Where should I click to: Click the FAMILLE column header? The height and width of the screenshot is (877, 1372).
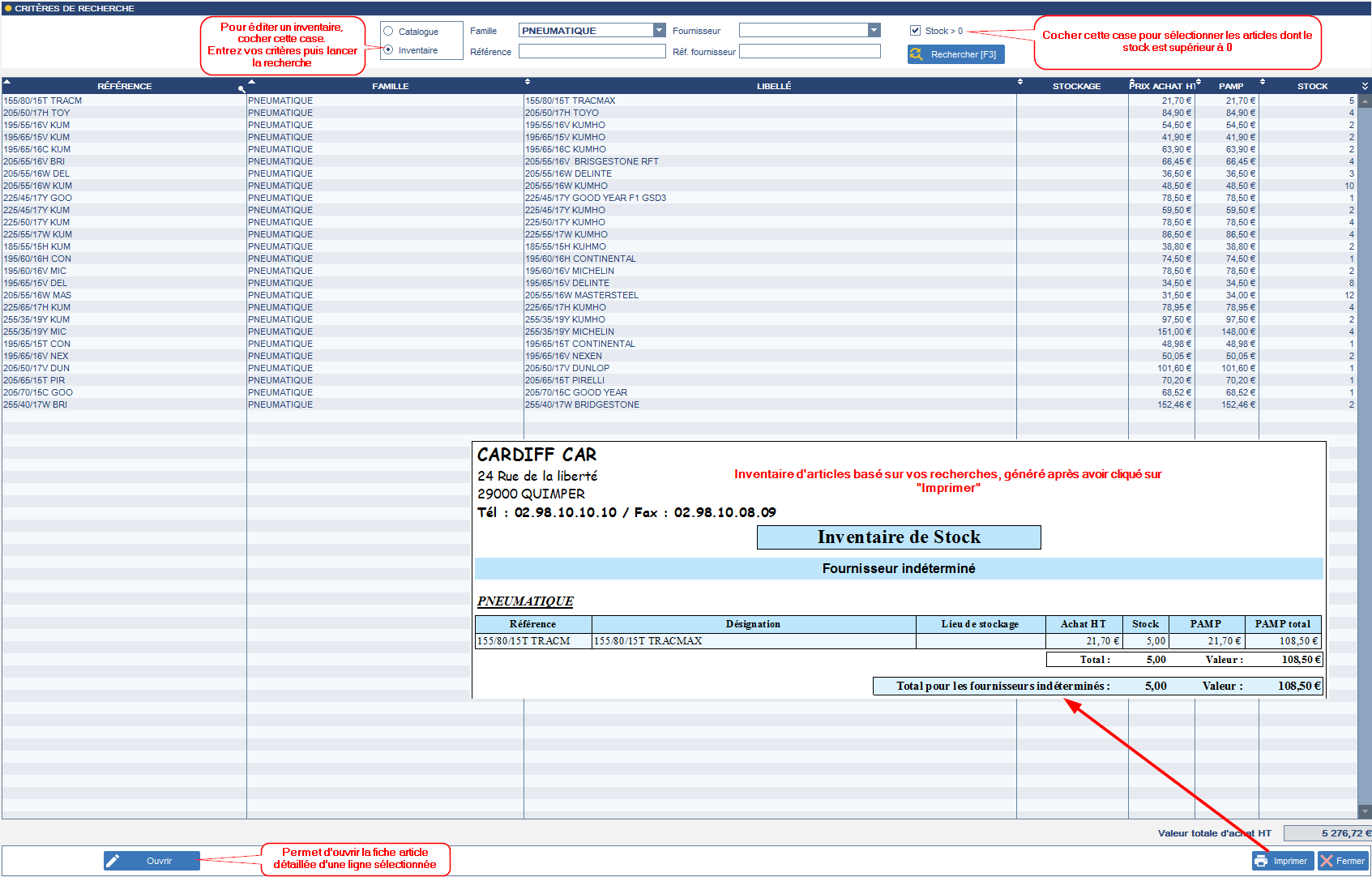coord(390,86)
